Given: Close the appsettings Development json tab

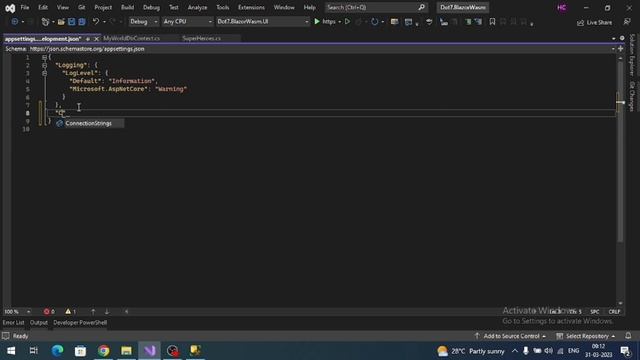Looking at the screenshot, I should click(x=96, y=39).
